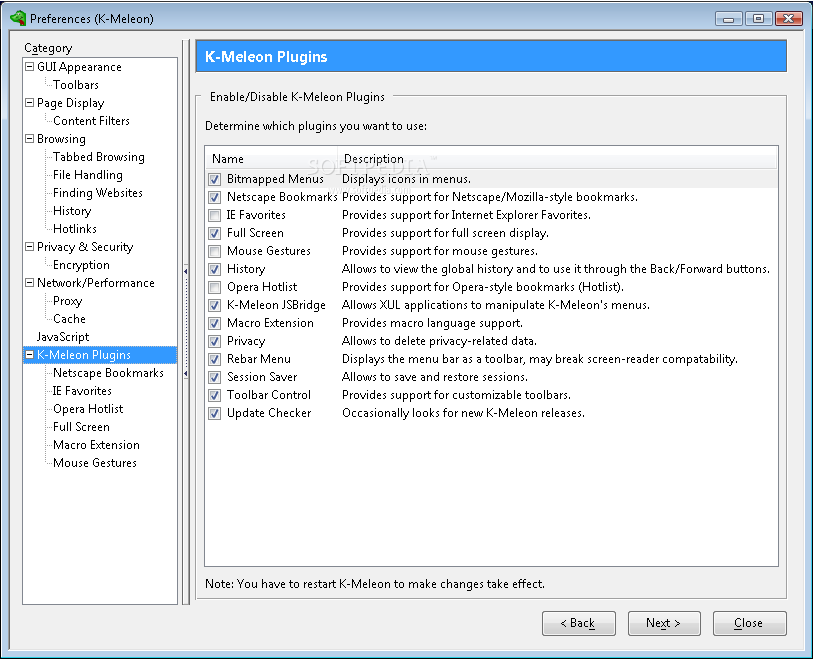Minimize the Preferences window
814x660 pixels.
tap(728, 19)
